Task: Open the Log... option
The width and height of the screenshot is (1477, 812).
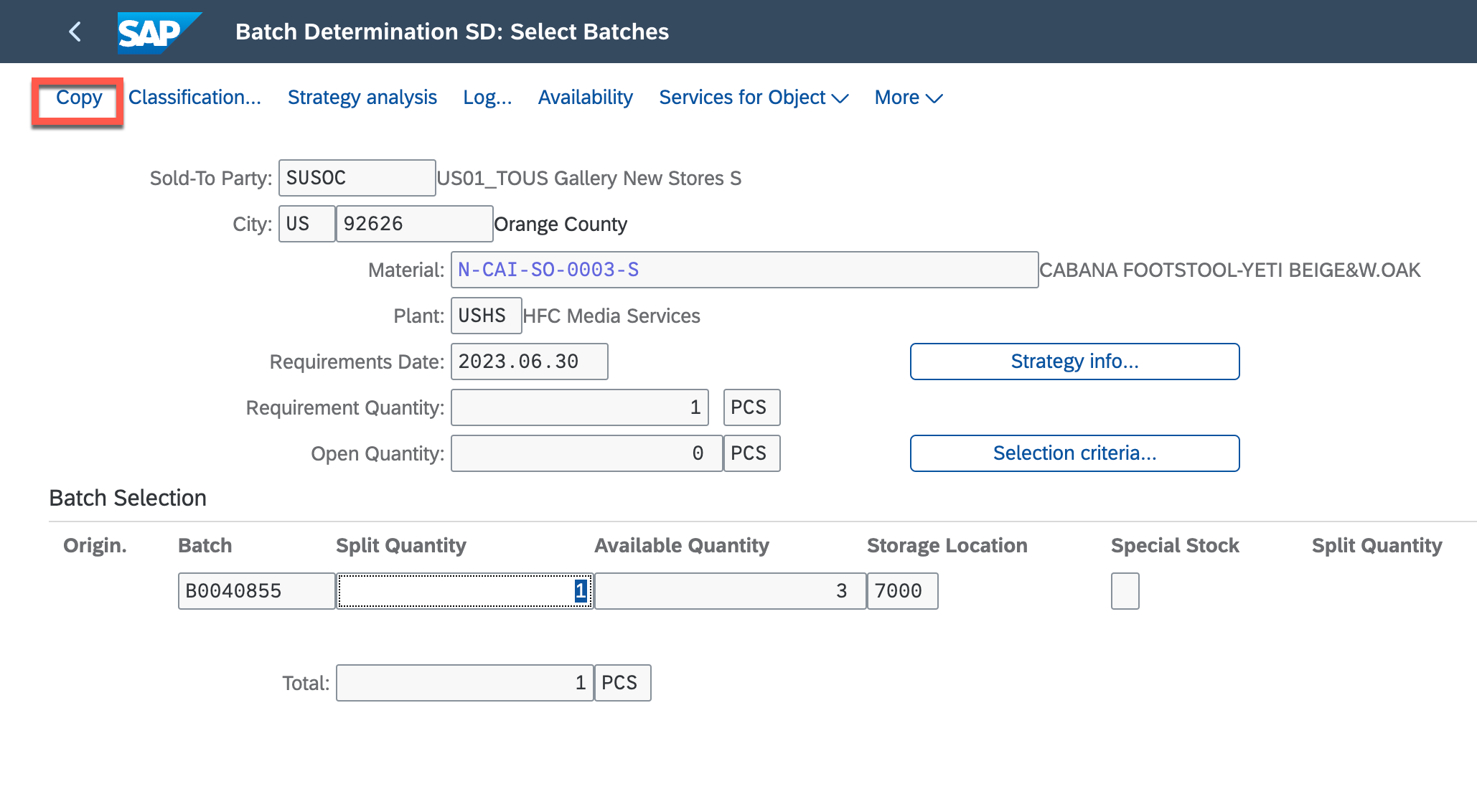Action: (x=487, y=98)
